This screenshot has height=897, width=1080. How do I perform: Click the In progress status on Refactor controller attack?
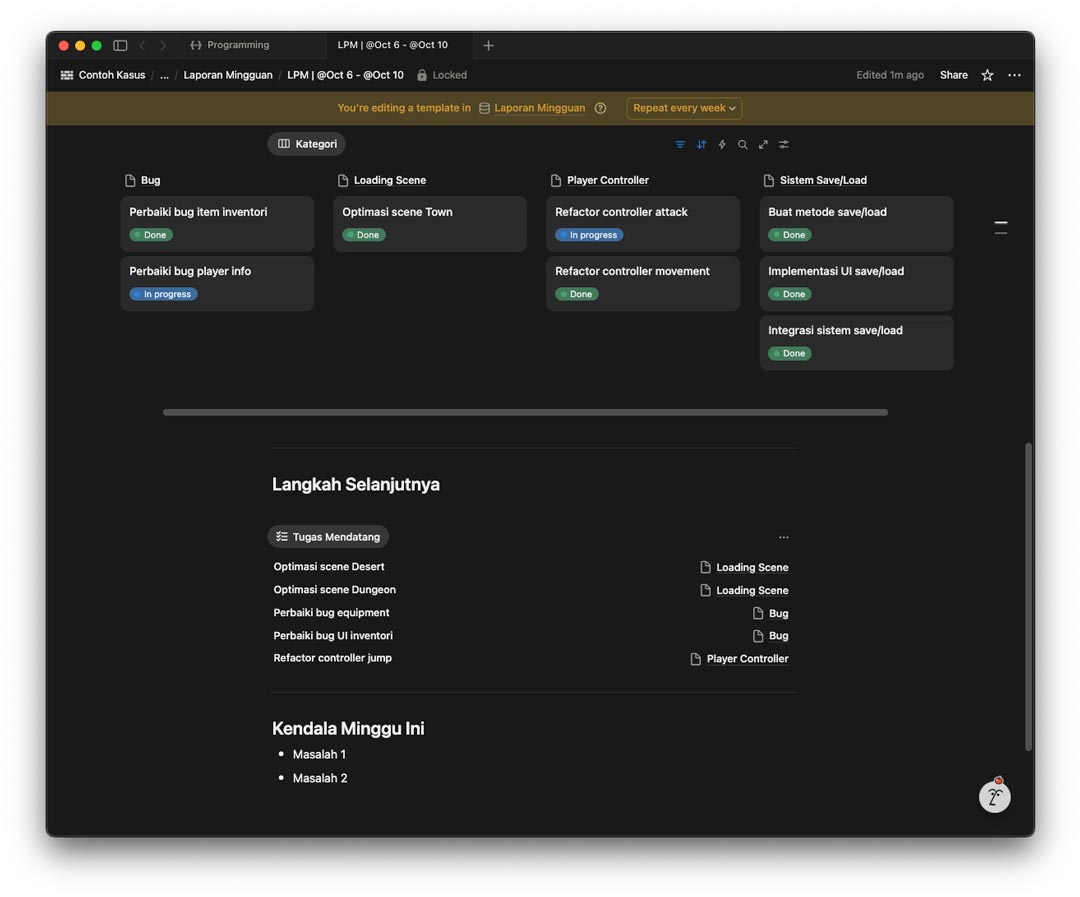click(x=589, y=235)
